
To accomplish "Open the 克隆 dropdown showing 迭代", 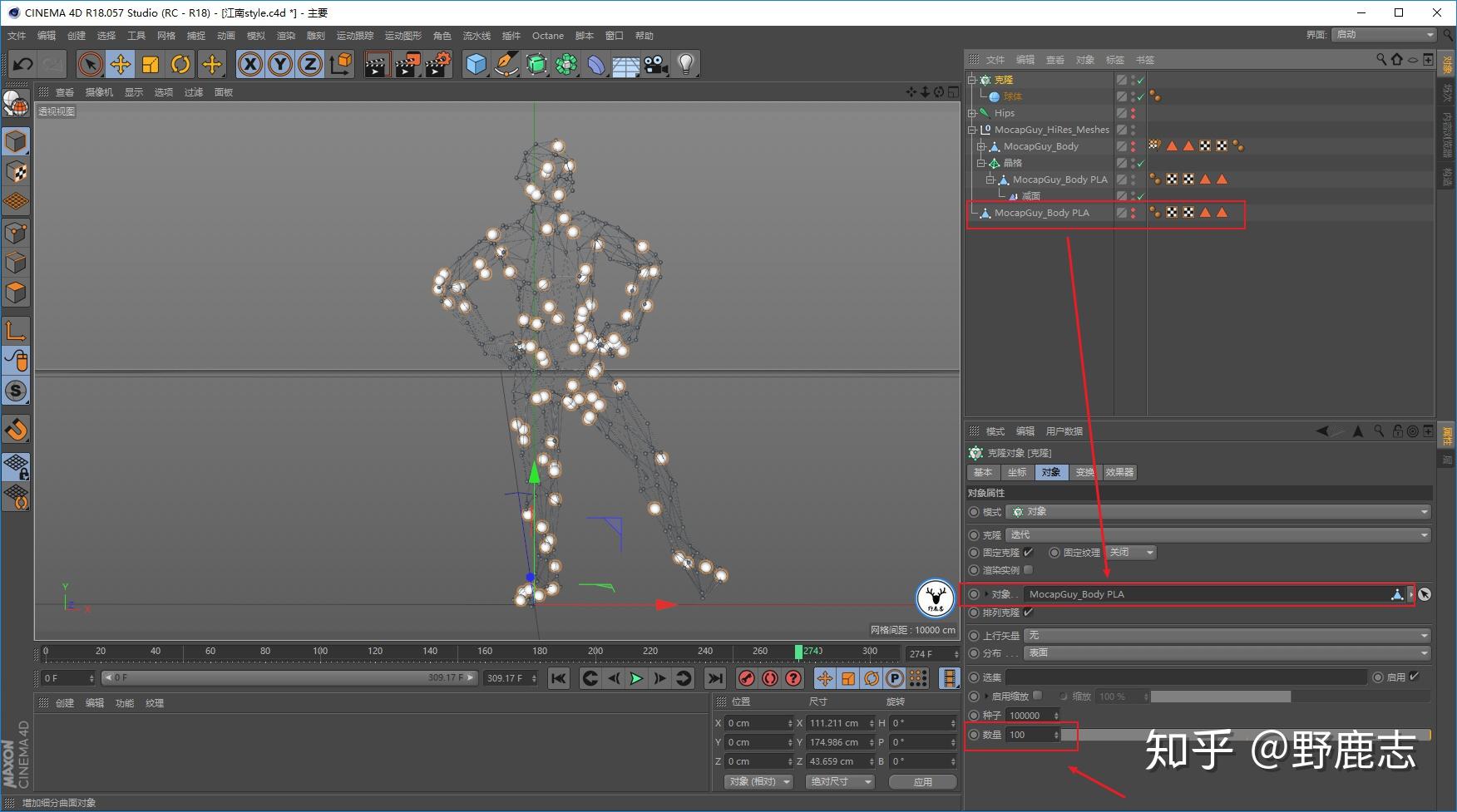I will point(1218,534).
